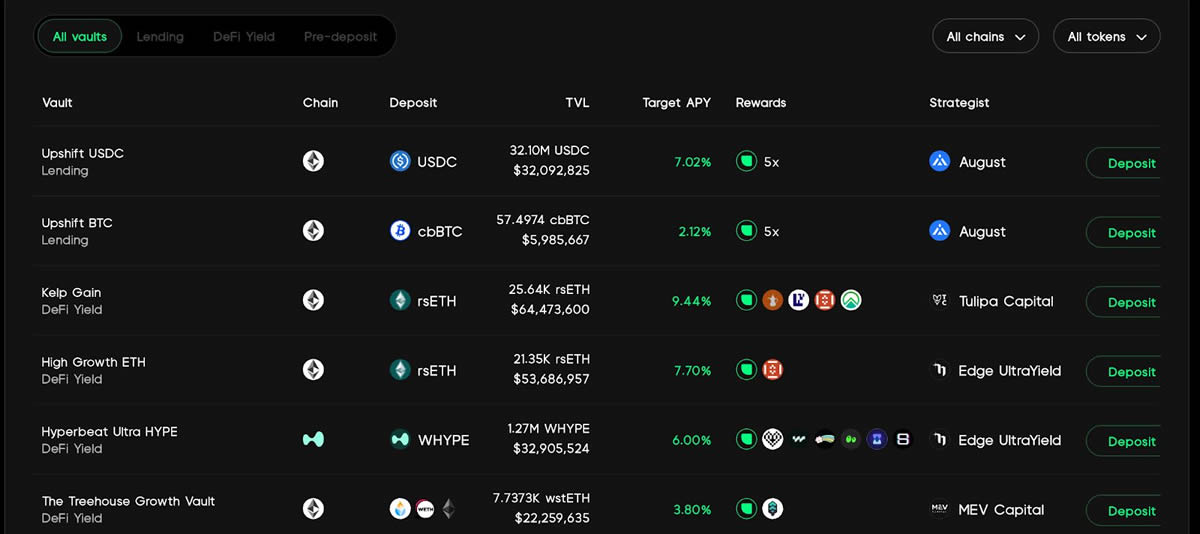
Task: Click the cbBTC token icon
Action: click(400, 231)
